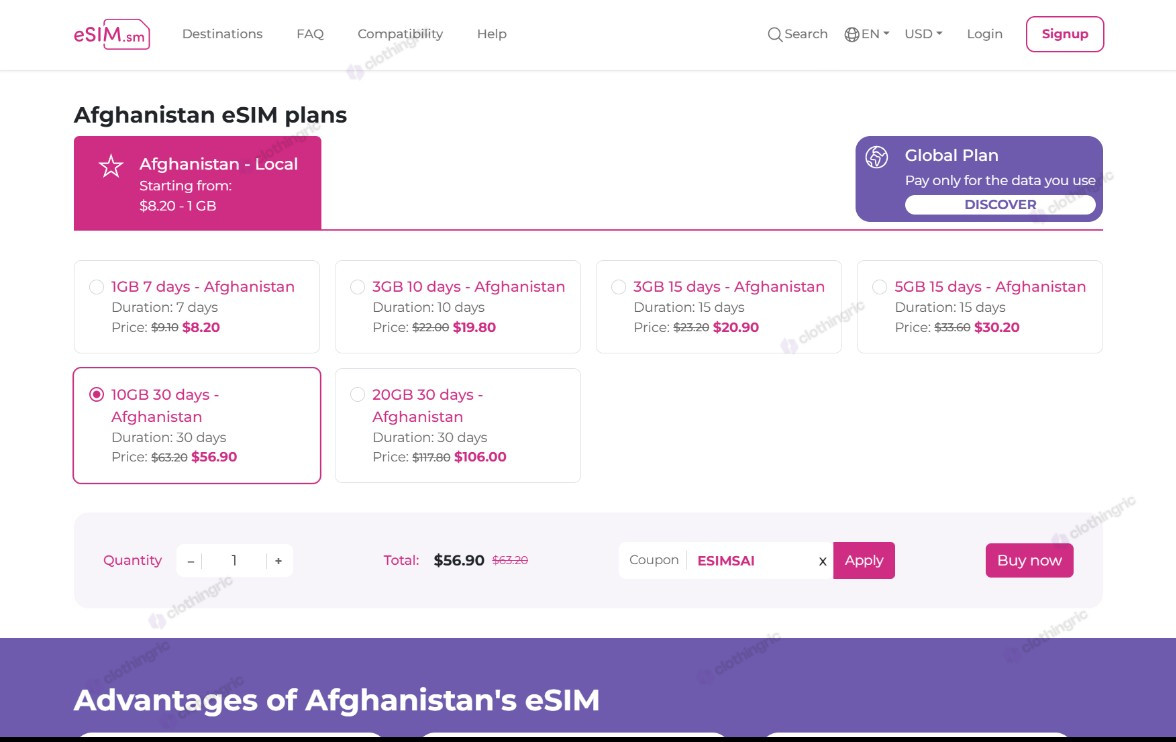Open the USD currency dropdown

[x=923, y=34]
